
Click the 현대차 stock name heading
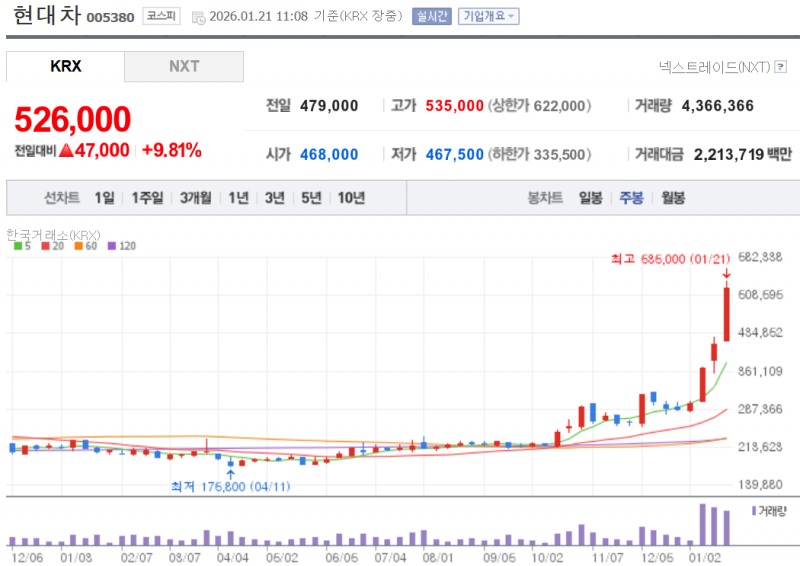click(46, 15)
